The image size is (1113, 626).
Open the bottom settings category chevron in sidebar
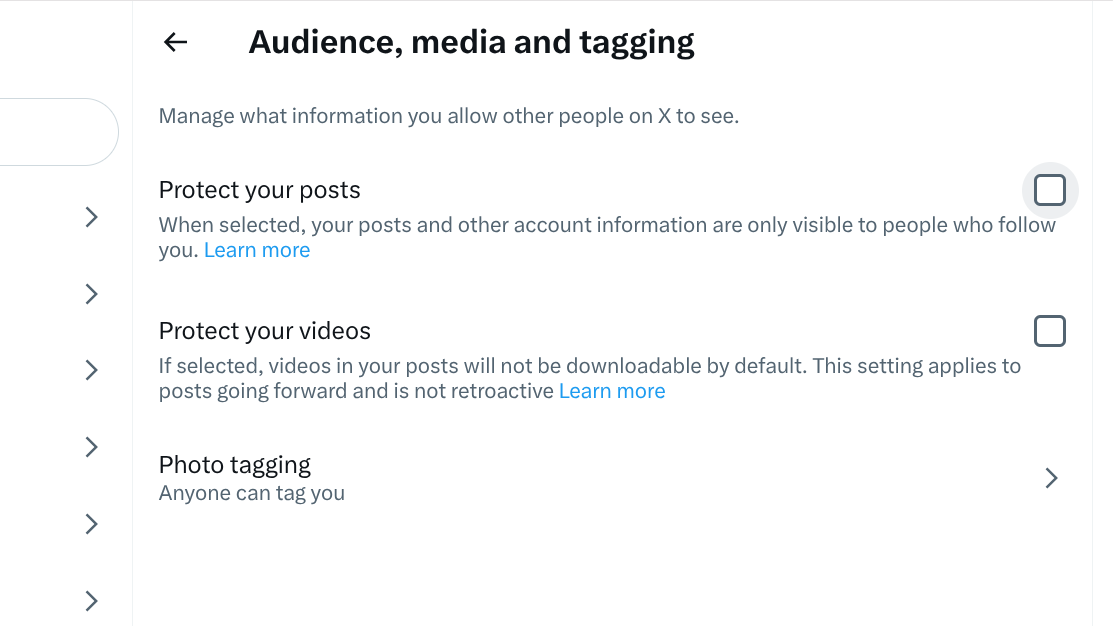coord(91,601)
